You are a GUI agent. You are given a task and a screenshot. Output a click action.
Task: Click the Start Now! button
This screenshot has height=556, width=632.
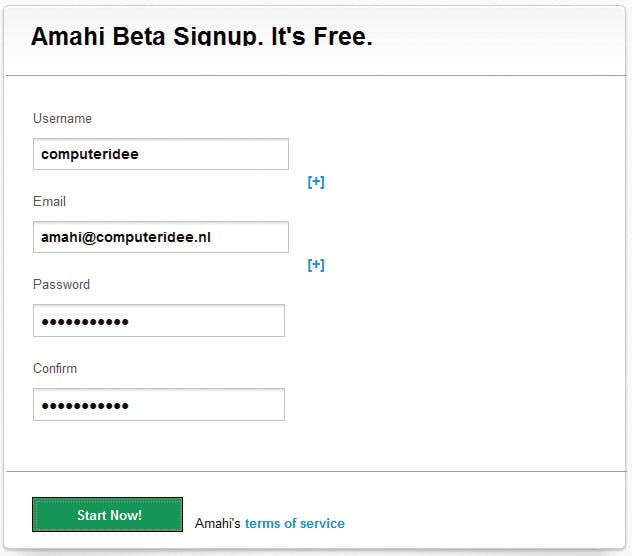pyautogui.click(x=108, y=515)
